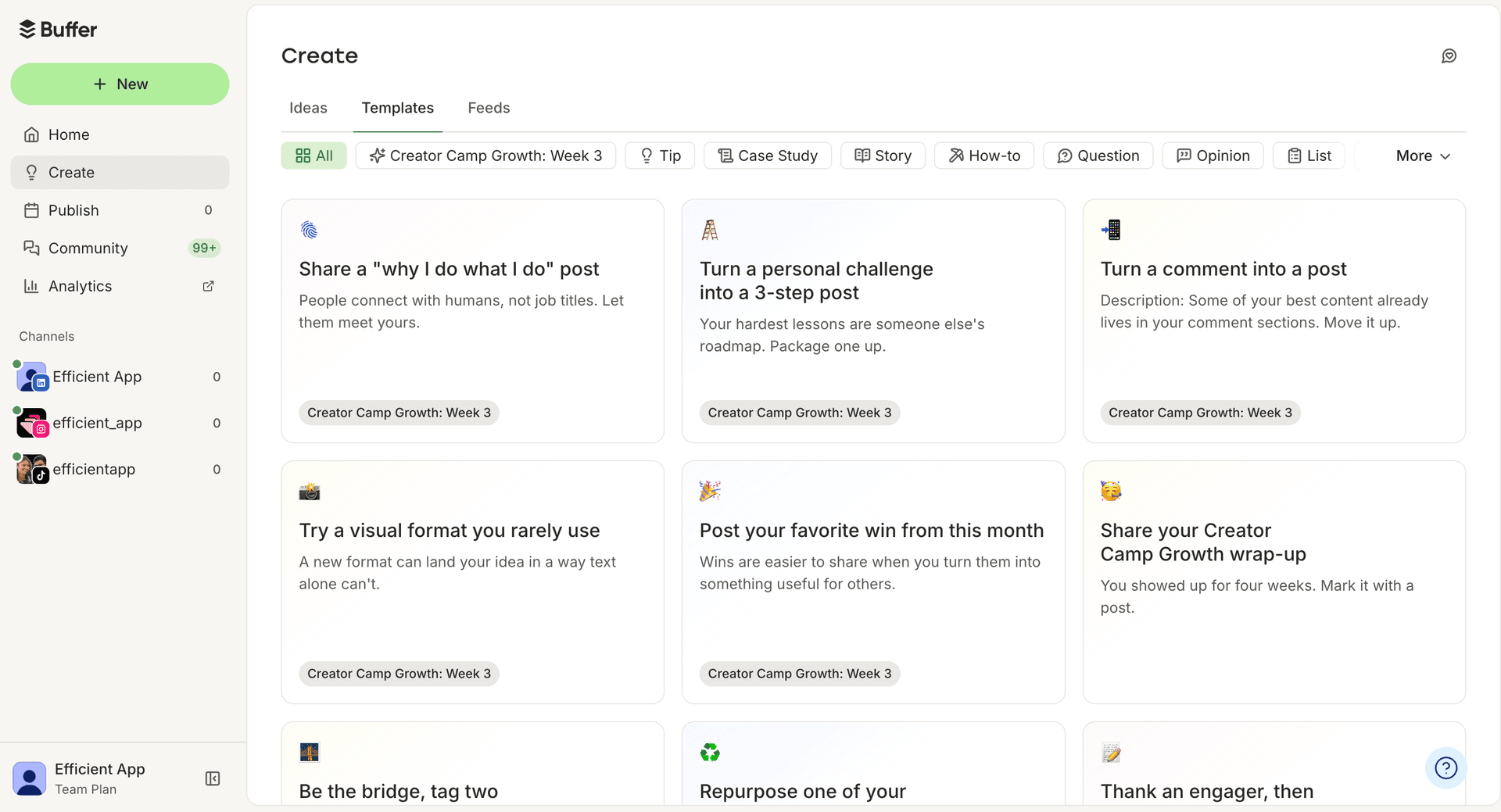Click Week 3 tag on 'why I do' card
The width and height of the screenshot is (1501, 812).
[x=399, y=413]
